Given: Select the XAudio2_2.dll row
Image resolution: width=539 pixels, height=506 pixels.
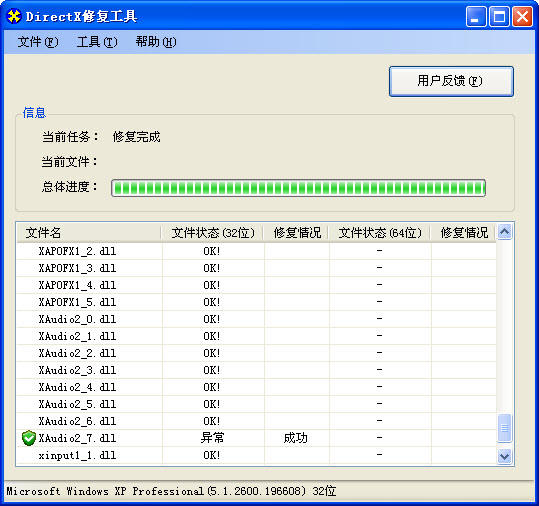Looking at the screenshot, I should click(x=256, y=353).
